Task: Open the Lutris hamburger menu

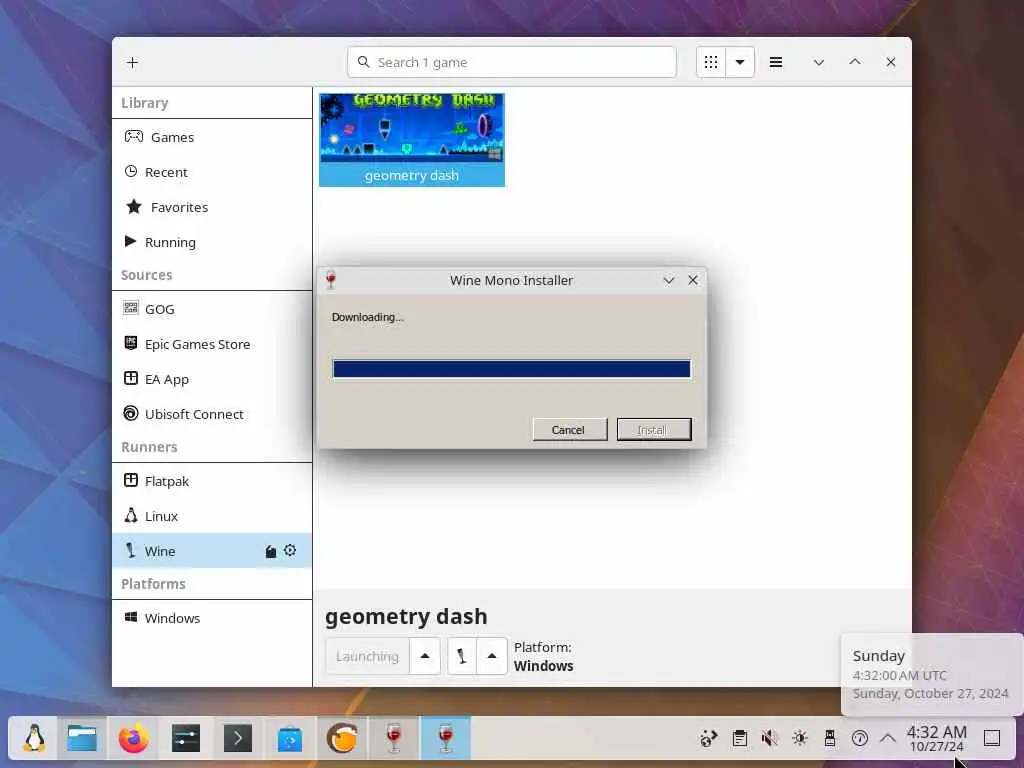Action: 776,62
